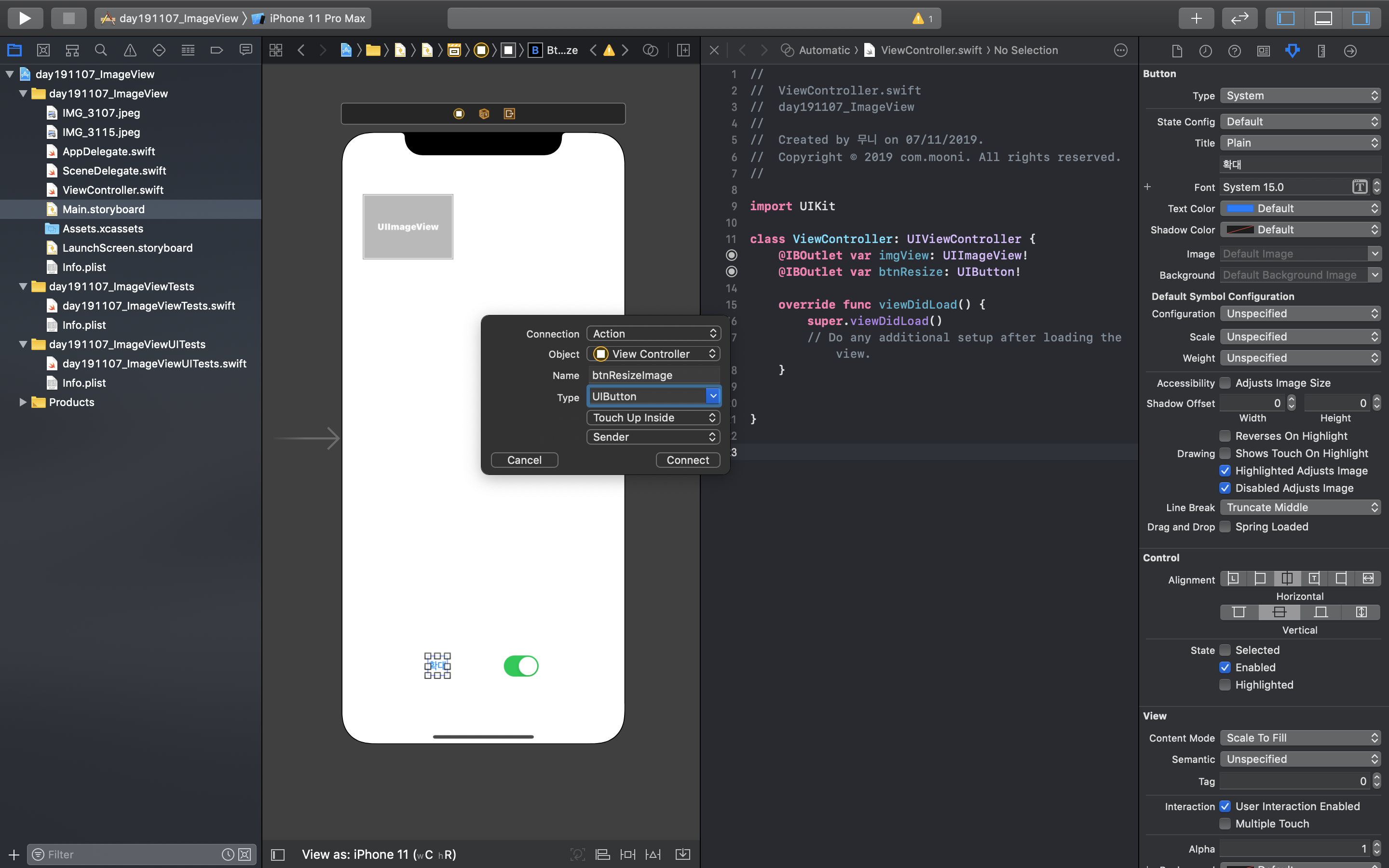Open Assets.xcassets in the navigator
The height and width of the screenshot is (868, 1389).
[103, 229]
